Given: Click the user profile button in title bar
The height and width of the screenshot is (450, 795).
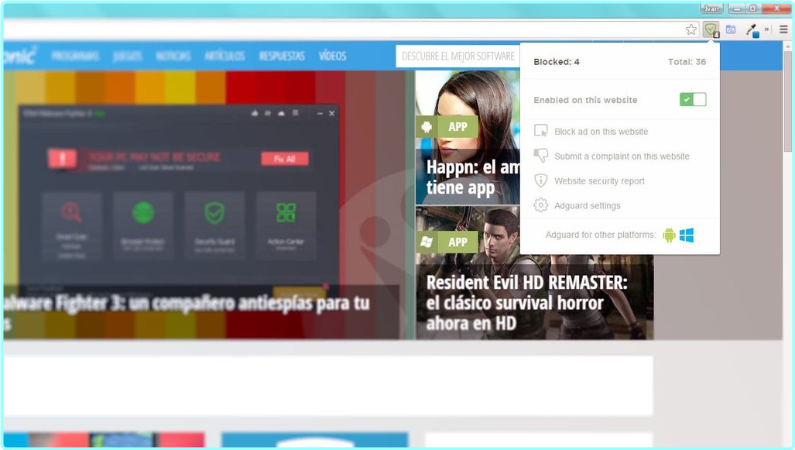Looking at the screenshot, I should click(x=712, y=9).
